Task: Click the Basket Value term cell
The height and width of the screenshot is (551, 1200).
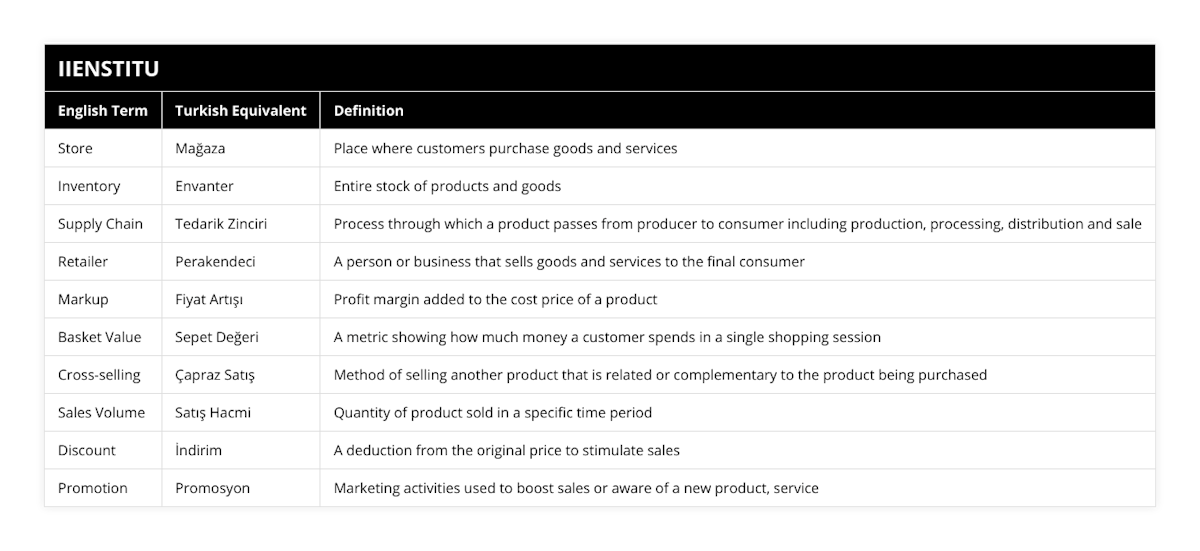Action: [100, 337]
